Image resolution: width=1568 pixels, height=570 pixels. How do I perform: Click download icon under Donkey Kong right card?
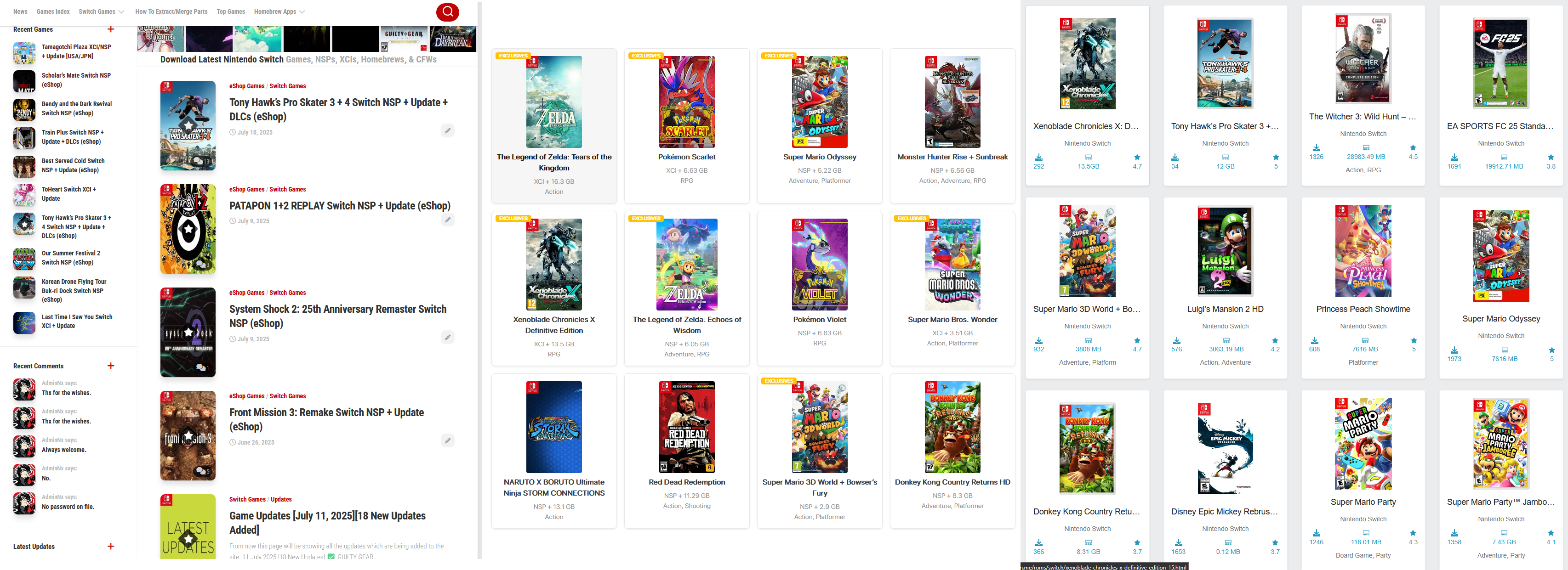(1038, 542)
